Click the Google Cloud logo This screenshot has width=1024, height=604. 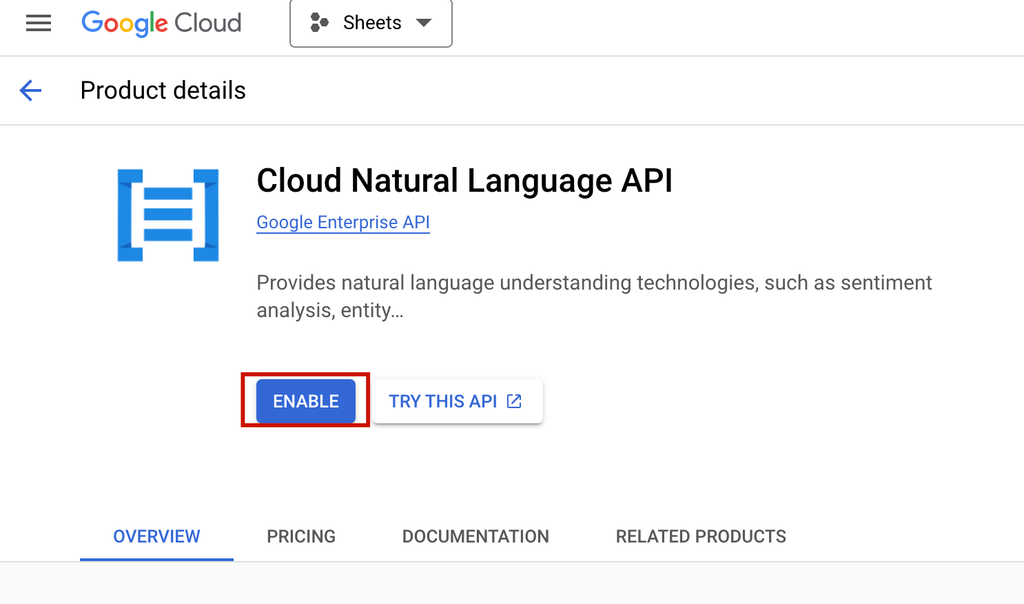click(161, 24)
